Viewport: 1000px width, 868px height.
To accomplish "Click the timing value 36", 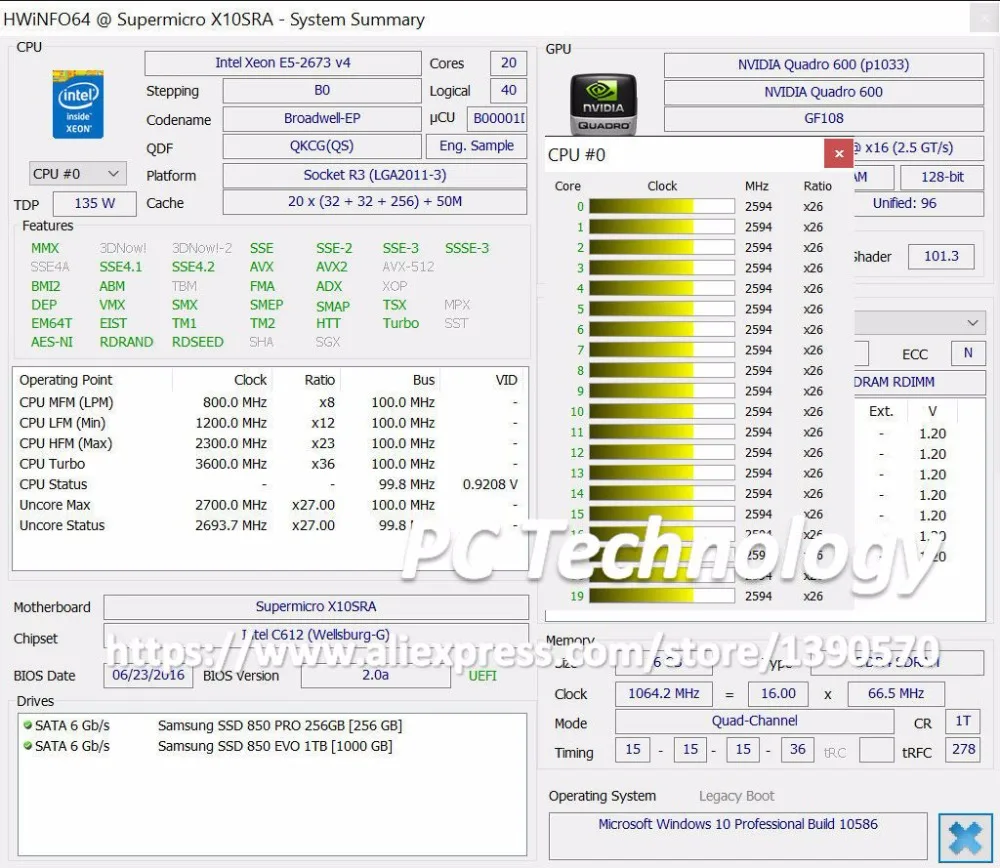I will coord(797,749).
